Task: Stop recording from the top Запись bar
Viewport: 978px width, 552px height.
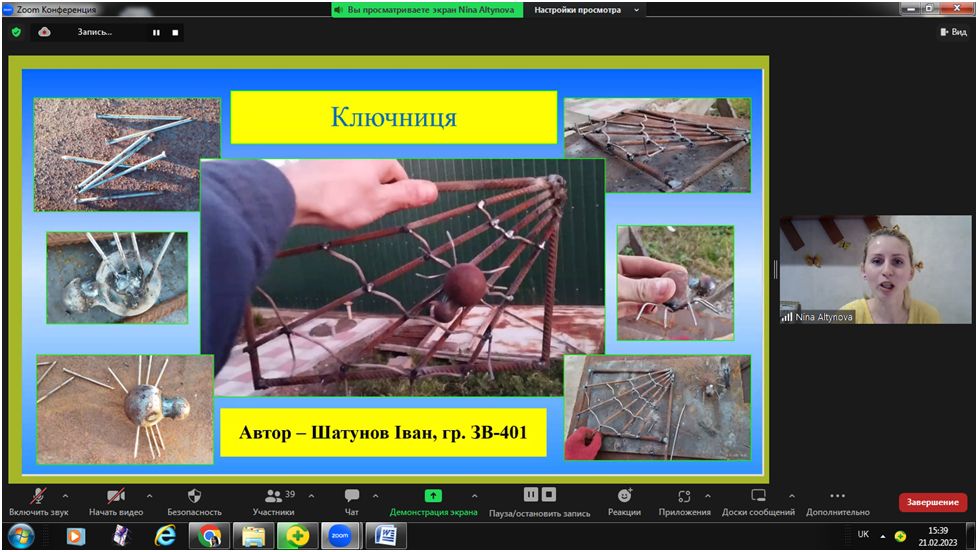Action: (x=175, y=32)
